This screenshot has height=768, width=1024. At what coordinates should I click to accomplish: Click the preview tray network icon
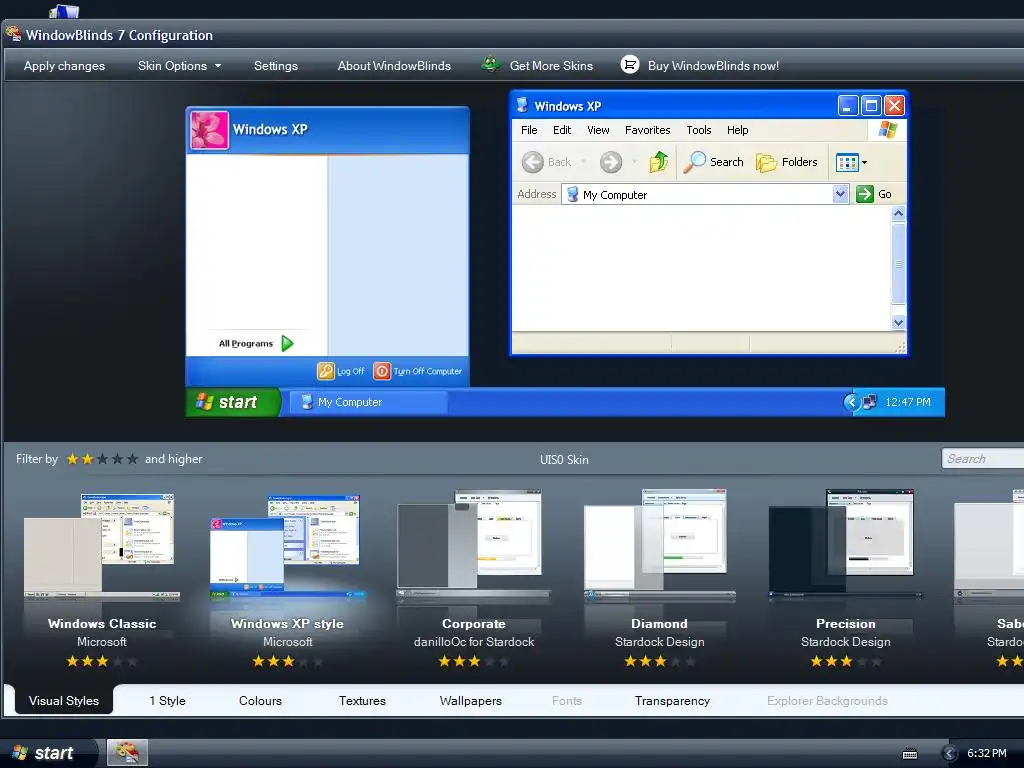pyautogui.click(x=869, y=402)
